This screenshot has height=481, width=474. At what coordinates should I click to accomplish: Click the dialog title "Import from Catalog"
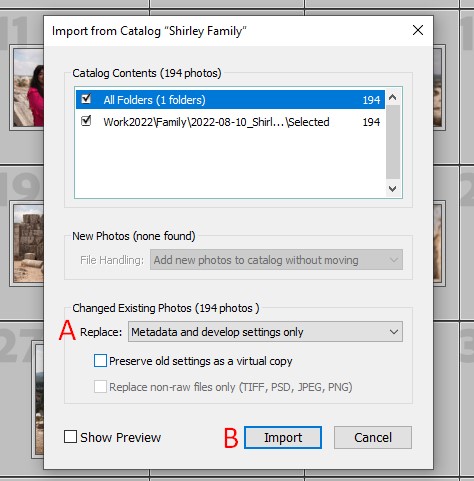click(x=149, y=31)
